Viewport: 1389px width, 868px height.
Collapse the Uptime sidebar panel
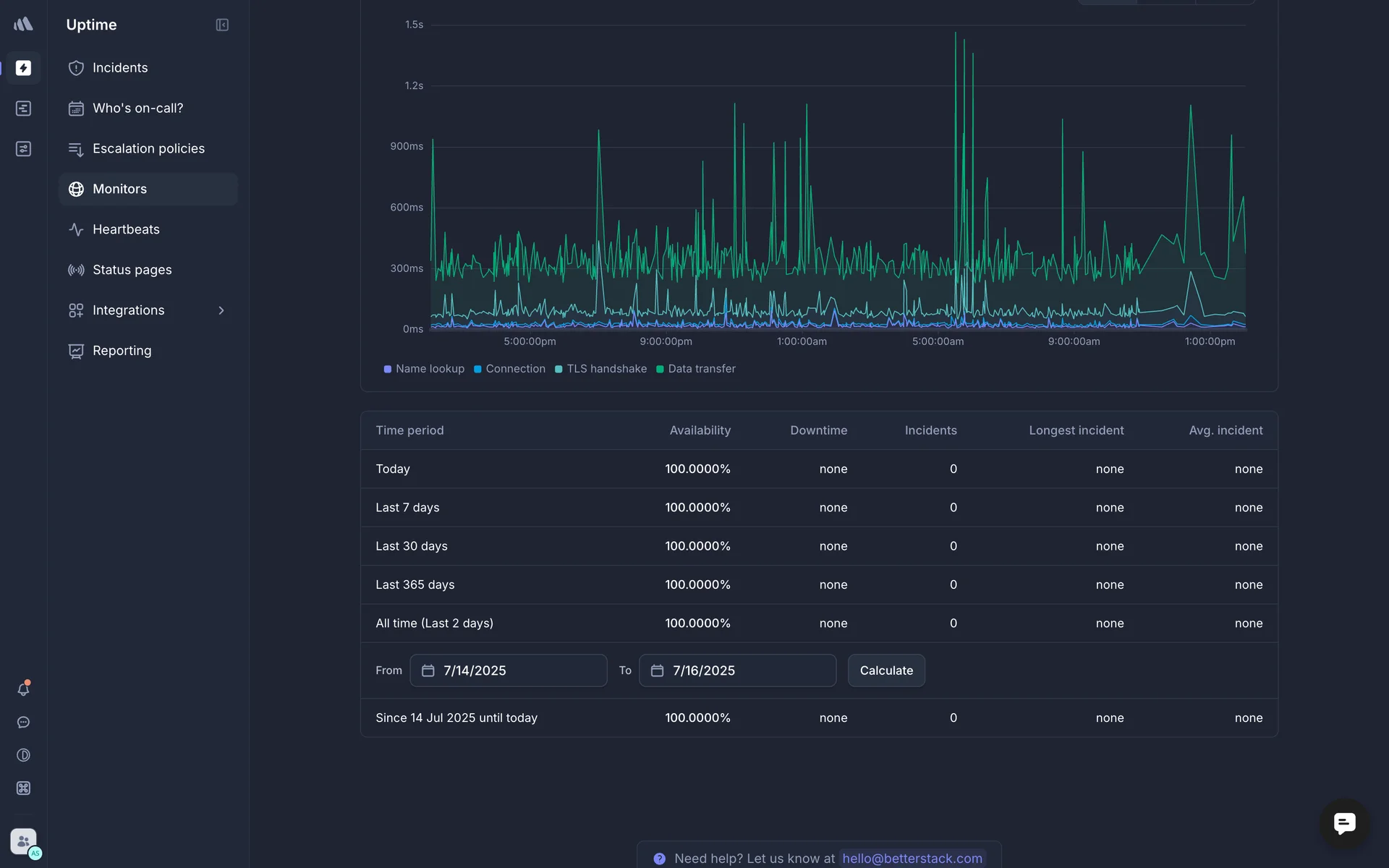[222, 25]
